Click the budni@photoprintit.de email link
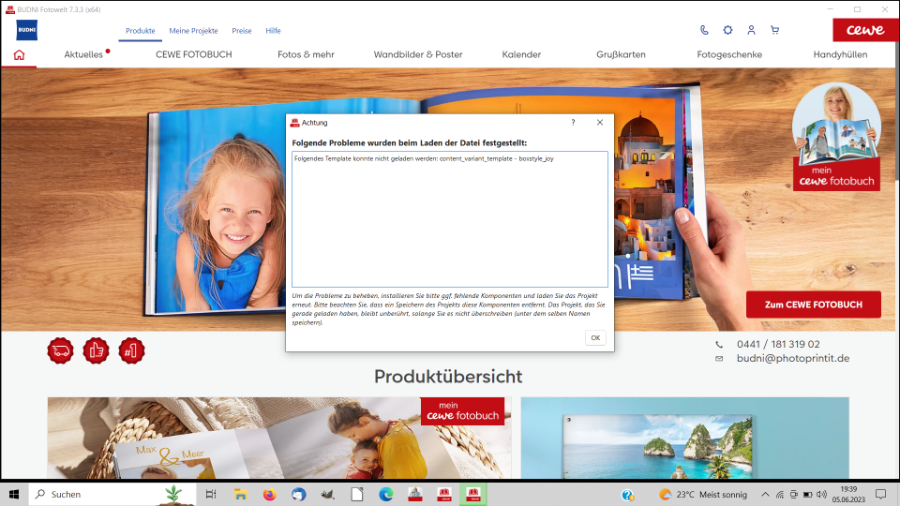The width and height of the screenshot is (900, 506). pos(793,359)
